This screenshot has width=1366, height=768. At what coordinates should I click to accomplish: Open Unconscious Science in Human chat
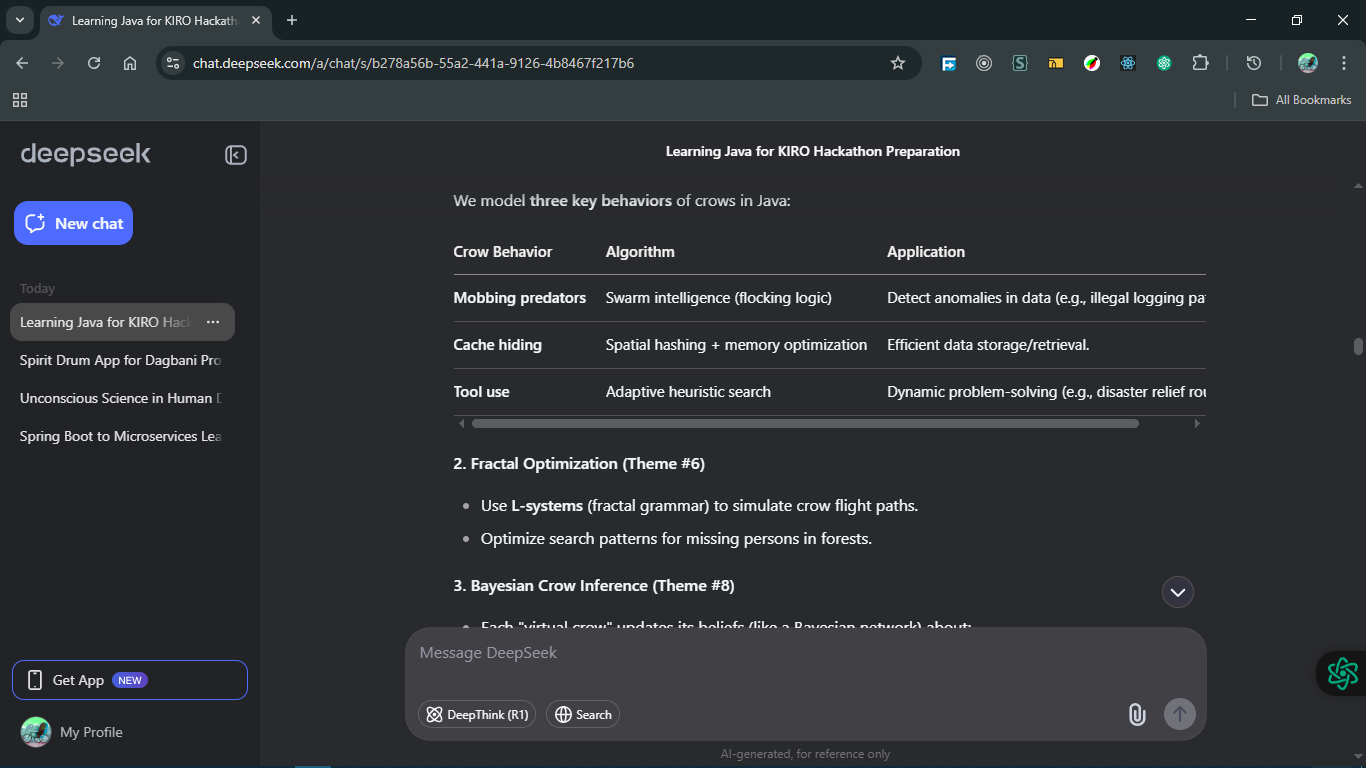point(122,398)
